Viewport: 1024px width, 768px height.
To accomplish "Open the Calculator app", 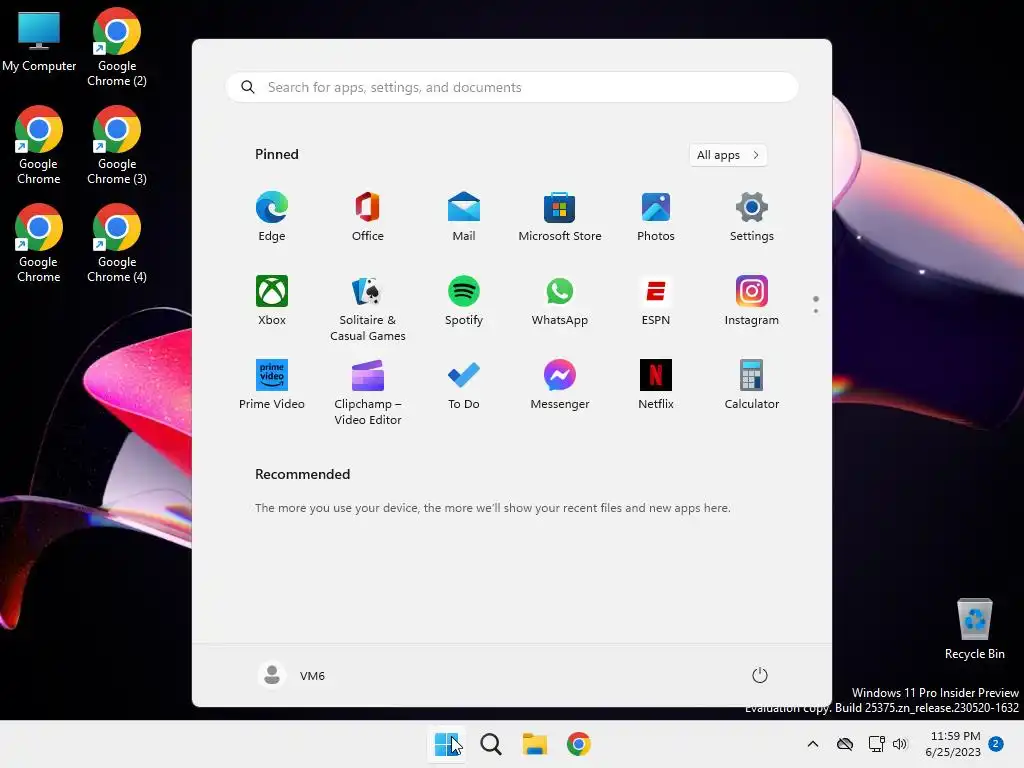I will (x=752, y=385).
